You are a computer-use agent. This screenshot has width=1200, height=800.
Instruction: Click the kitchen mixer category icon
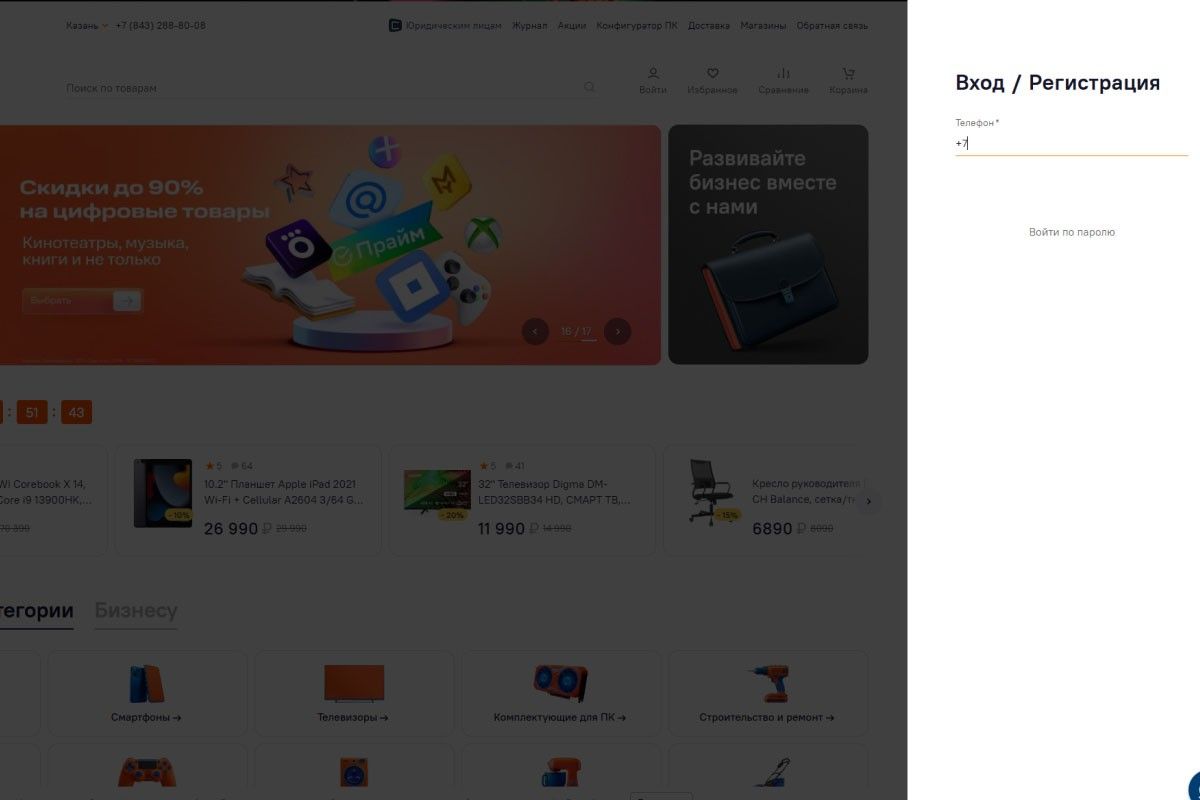pyautogui.click(x=561, y=772)
